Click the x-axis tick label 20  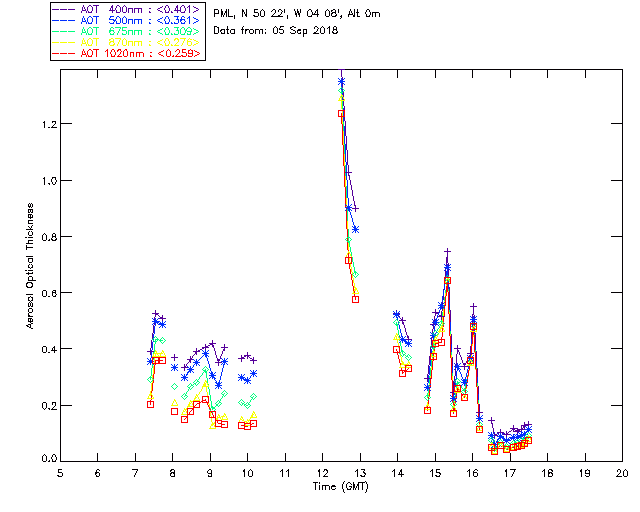pyautogui.click(x=622, y=473)
